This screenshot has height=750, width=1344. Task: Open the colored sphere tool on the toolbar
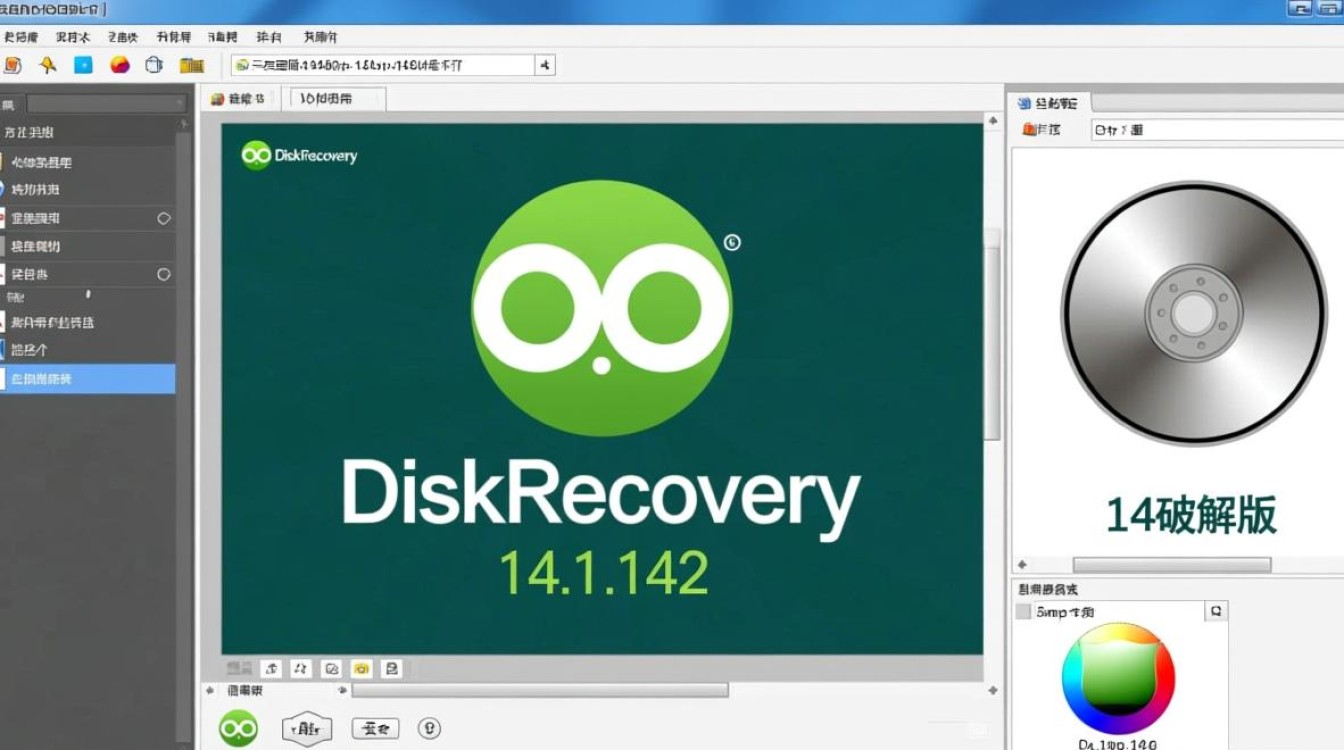[118, 64]
